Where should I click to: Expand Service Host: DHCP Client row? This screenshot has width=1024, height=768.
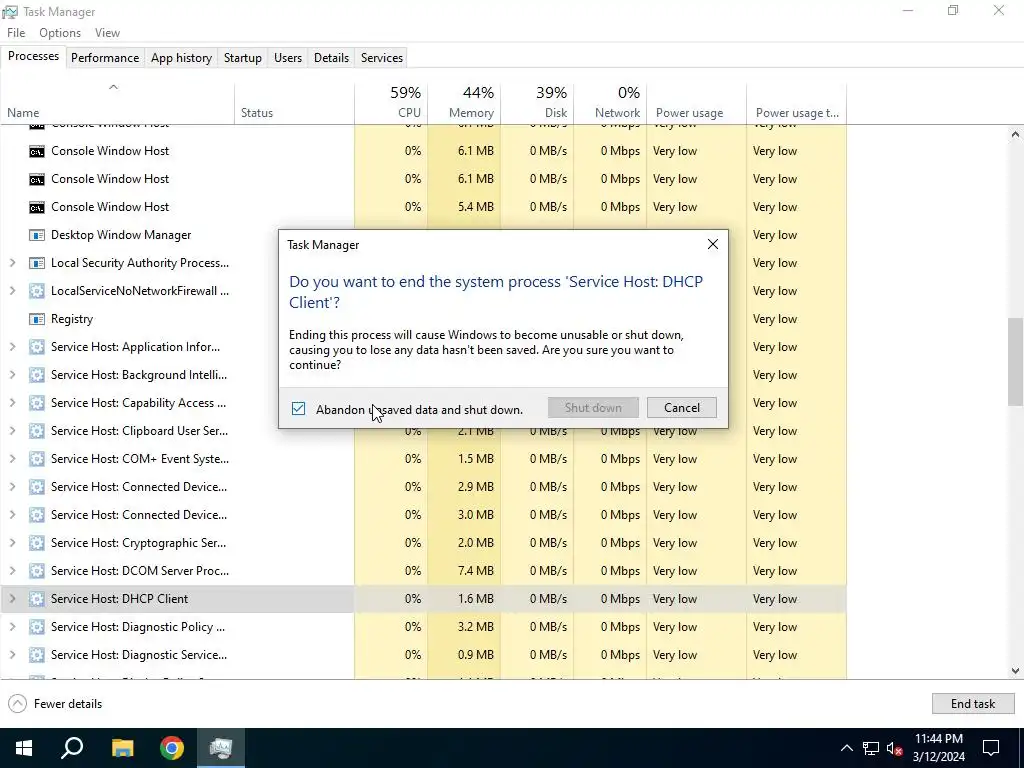(x=12, y=599)
